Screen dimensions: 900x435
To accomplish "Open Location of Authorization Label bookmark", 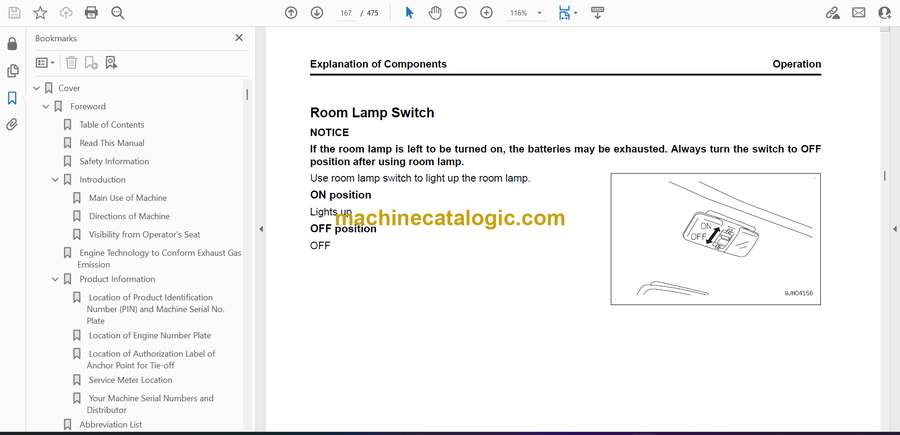I will (152, 359).
